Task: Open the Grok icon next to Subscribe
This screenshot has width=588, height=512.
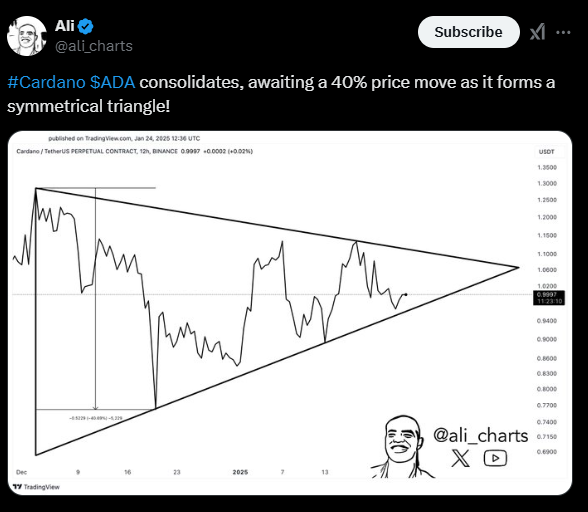Action: pos(537,32)
